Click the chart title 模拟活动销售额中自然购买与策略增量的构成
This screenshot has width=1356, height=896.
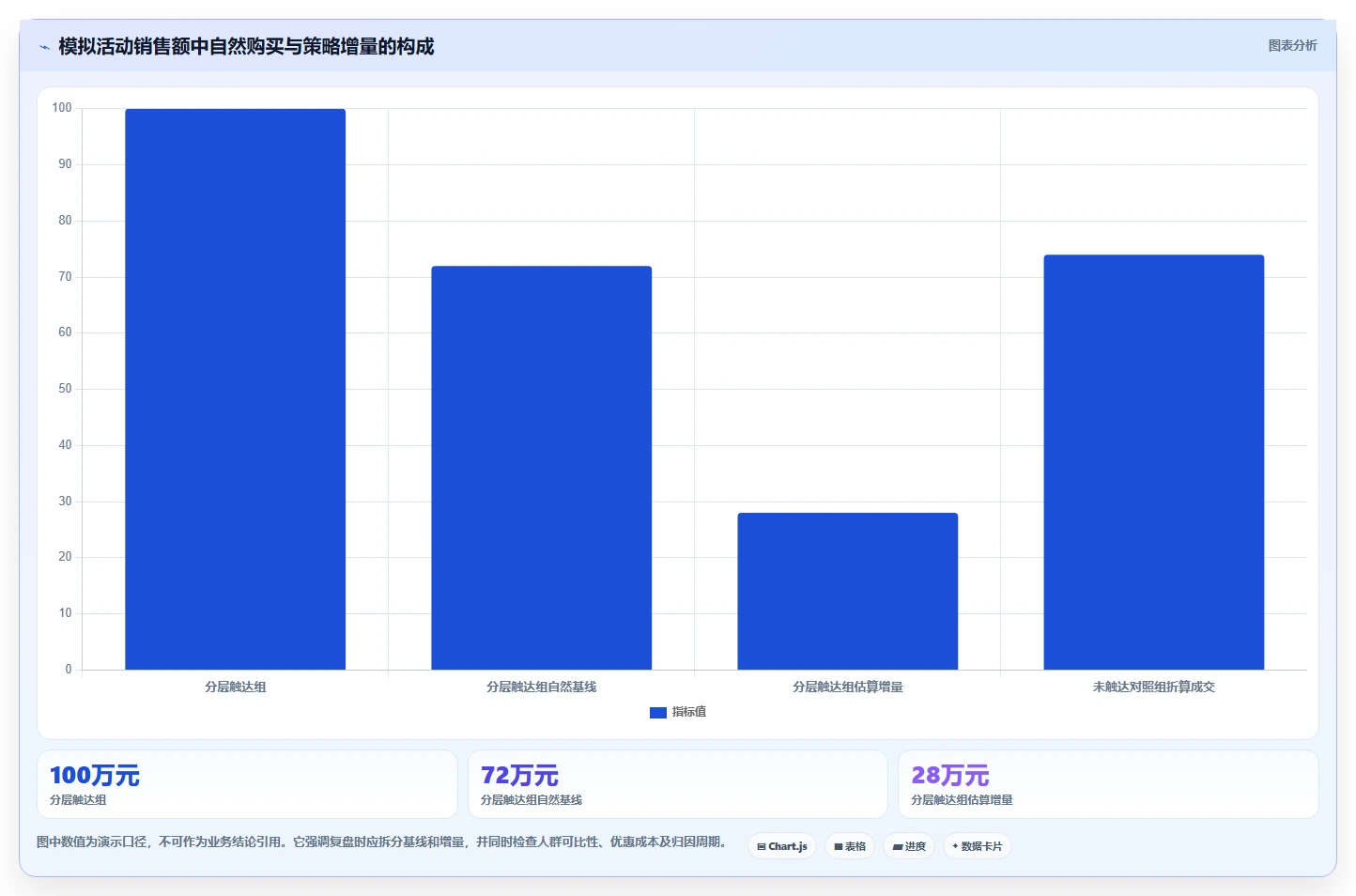point(246,47)
